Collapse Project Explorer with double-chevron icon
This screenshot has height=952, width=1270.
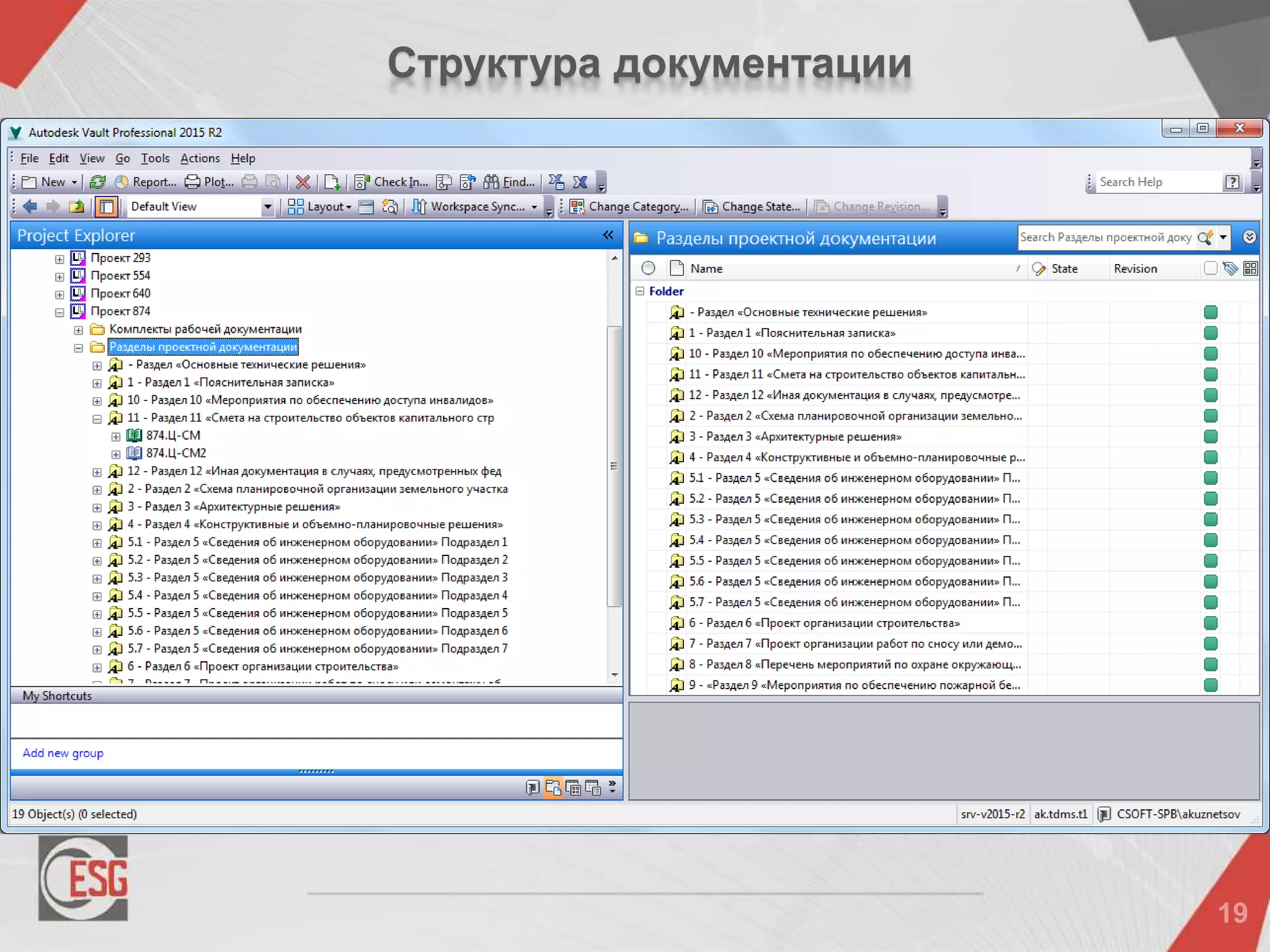608,235
